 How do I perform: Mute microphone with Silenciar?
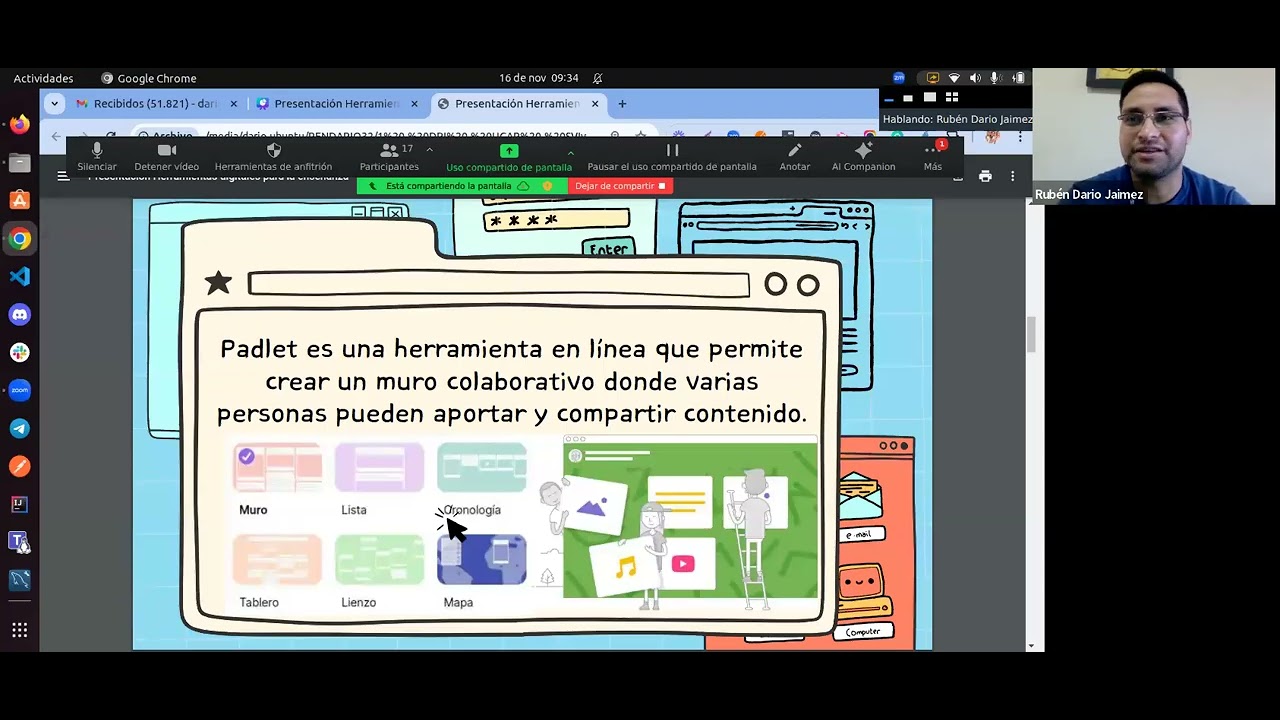click(x=97, y=157)
